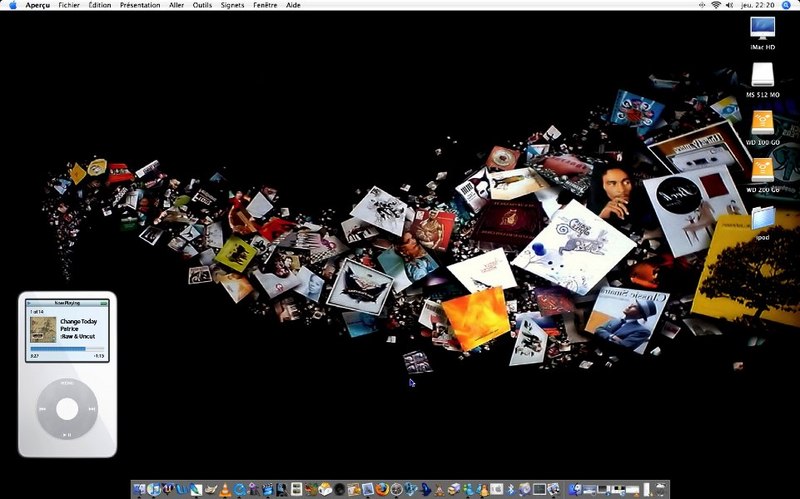Select the ipod folder on desktop
This screenshot has width=800, height=499.
(x=763, y=218)
